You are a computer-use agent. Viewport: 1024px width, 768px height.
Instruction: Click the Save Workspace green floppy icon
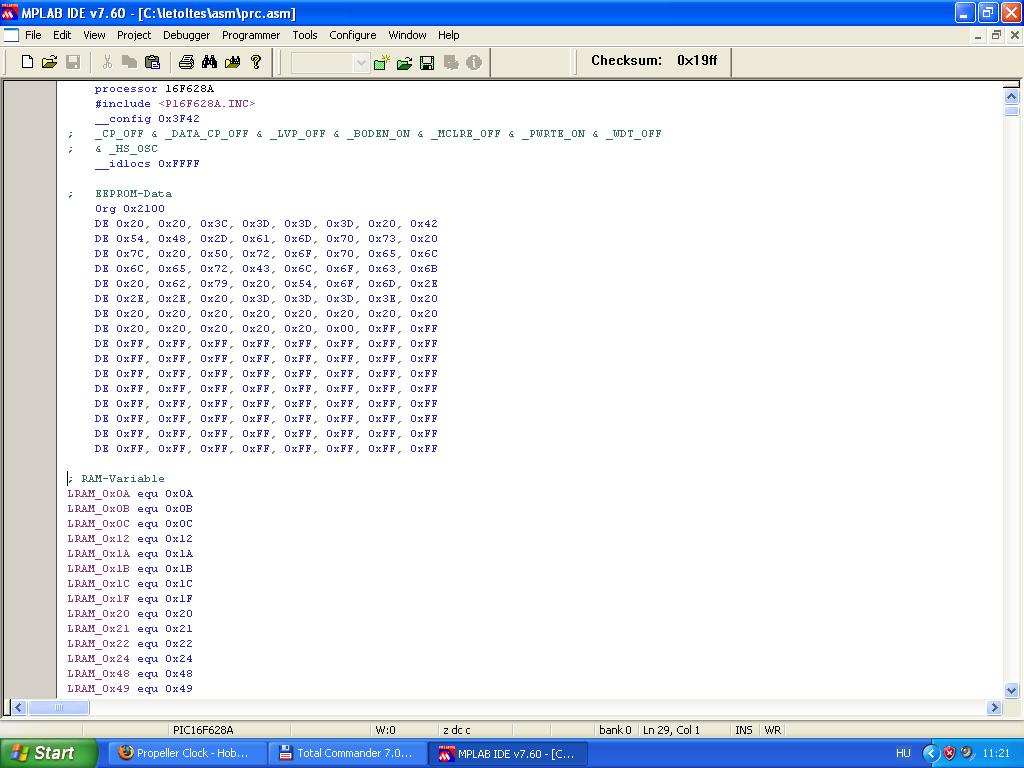[427, 63]
